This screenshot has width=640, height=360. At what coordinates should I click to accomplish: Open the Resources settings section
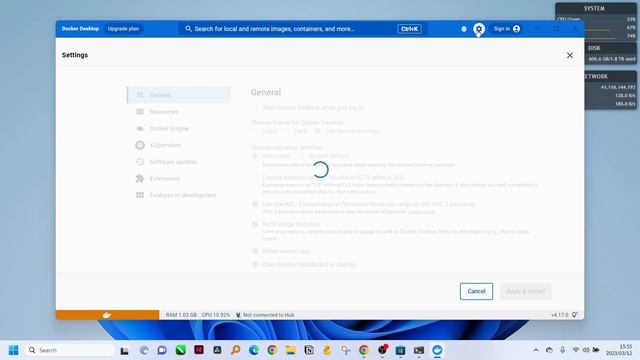click(x=179, y=112)
